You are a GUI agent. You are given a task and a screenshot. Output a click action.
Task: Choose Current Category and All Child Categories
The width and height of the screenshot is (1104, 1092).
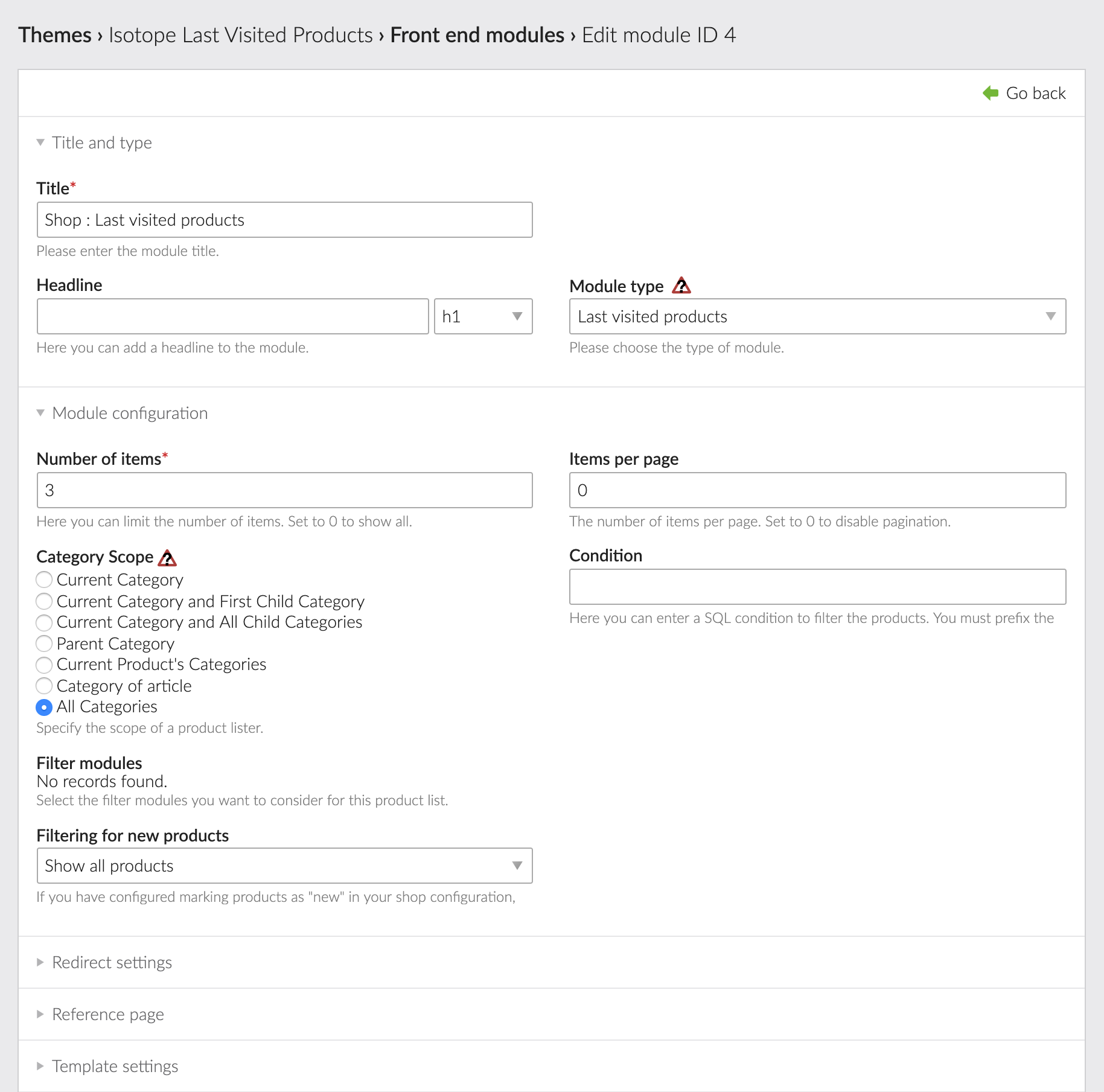click(x=44, y=622)
